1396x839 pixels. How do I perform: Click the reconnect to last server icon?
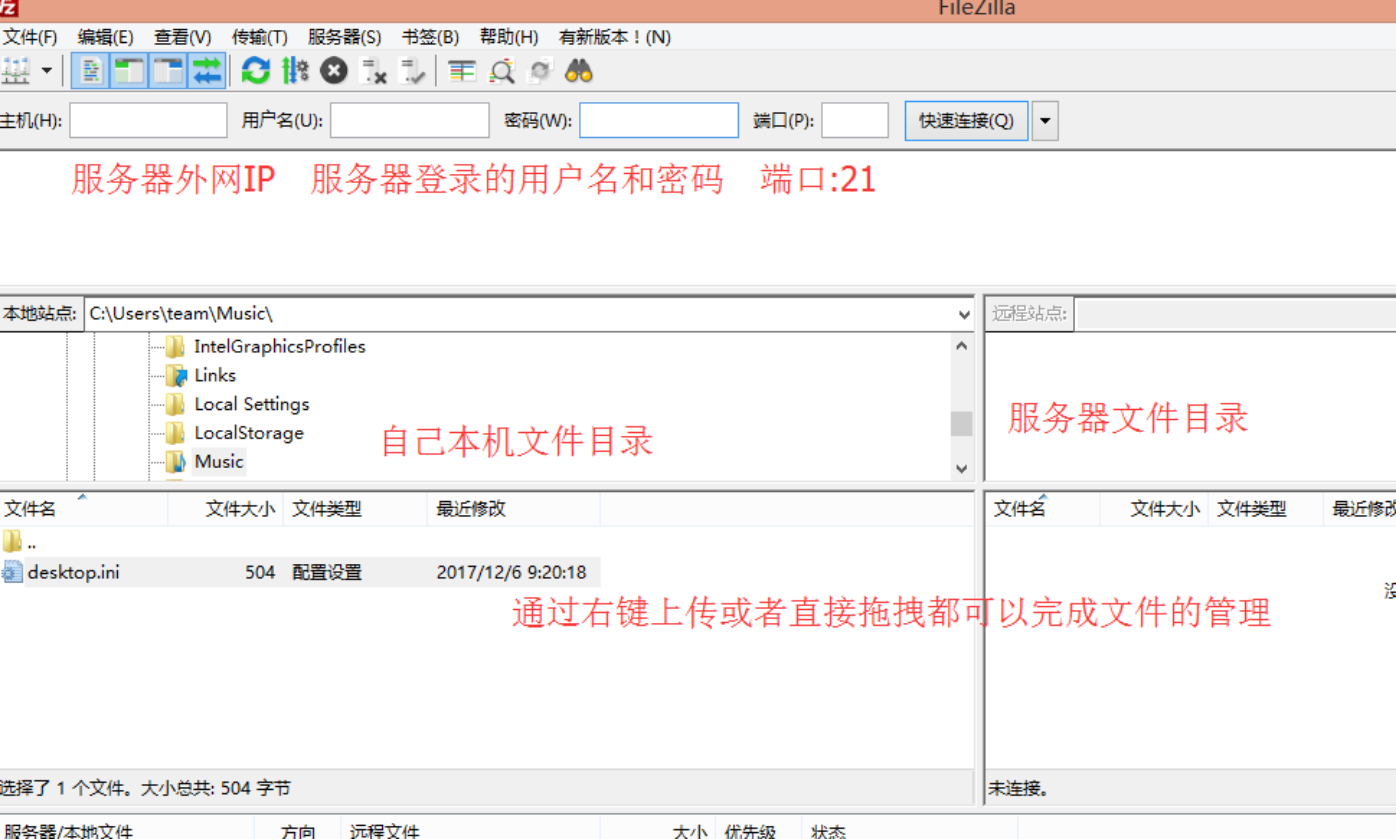click(x=413, y=71)
